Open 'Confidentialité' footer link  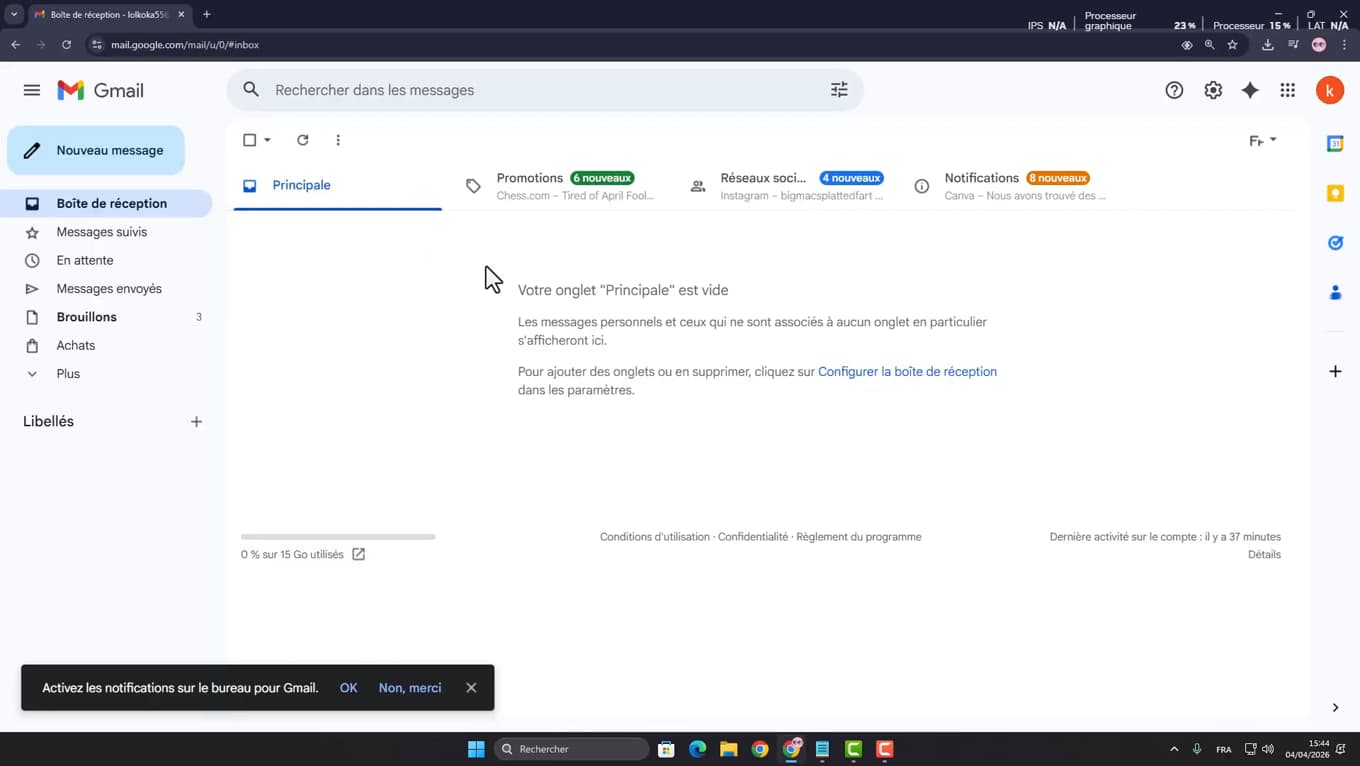[753, 537]
